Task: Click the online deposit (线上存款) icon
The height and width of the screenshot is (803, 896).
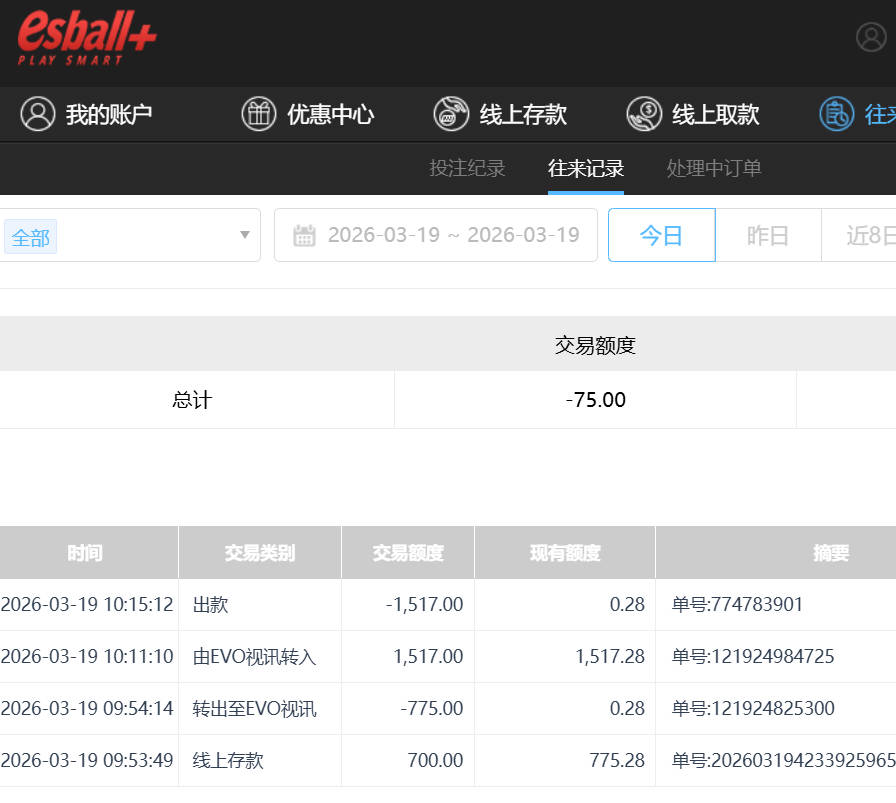Action: click(451, 114)
